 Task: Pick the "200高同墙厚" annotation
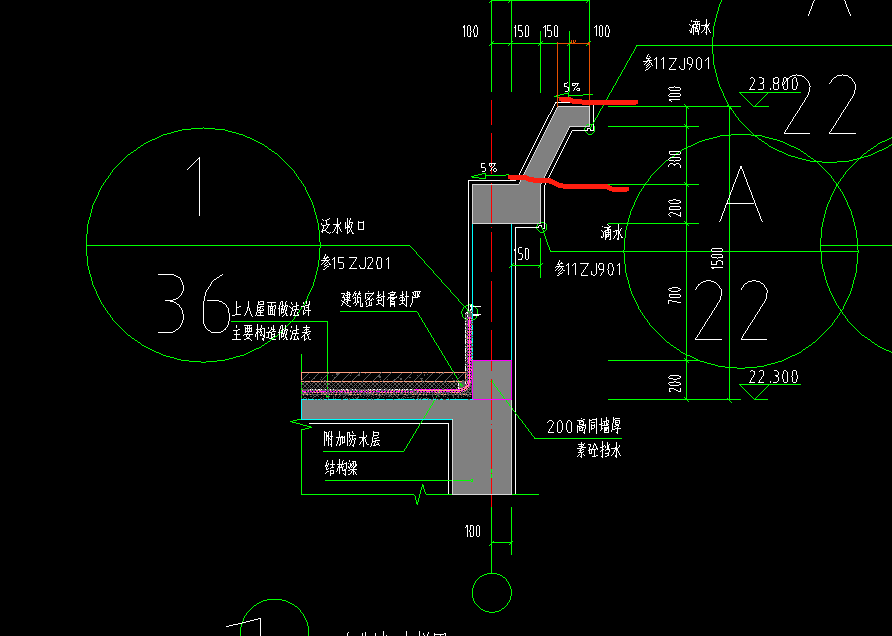pos(584,426)
